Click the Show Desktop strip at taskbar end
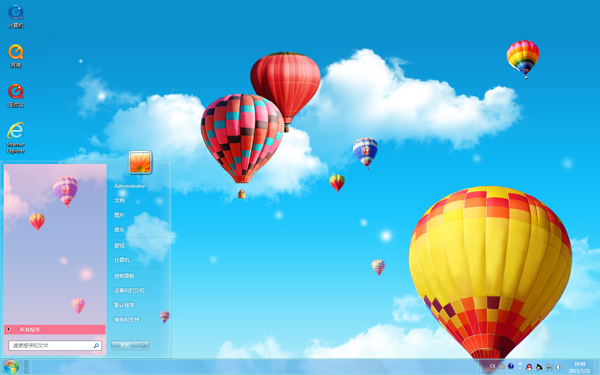This screenshot has height=375, width=600. (x=597, y=367)
